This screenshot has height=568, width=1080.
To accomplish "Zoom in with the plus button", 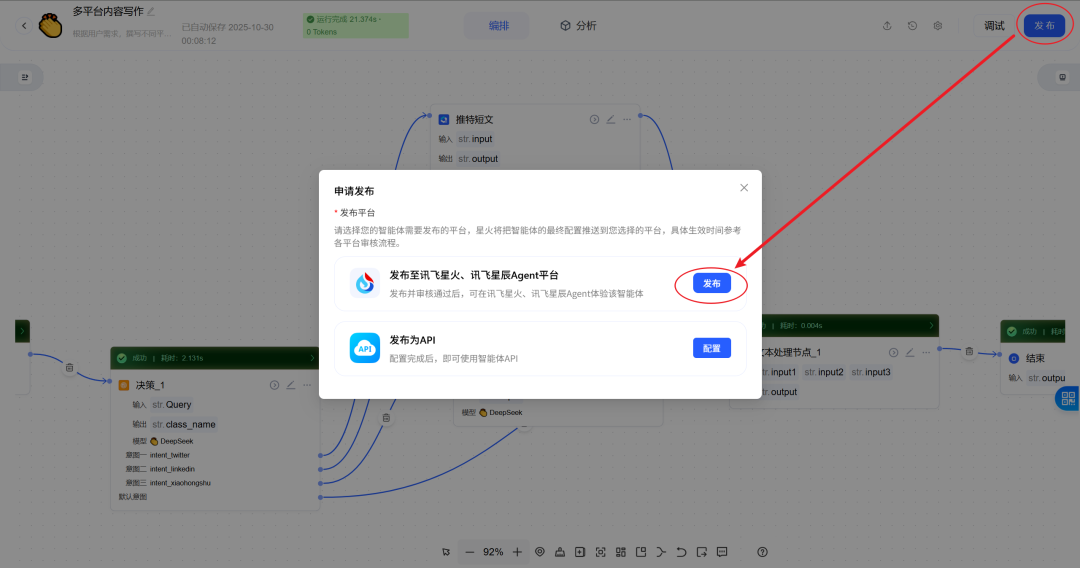I will tap(517, 552).
